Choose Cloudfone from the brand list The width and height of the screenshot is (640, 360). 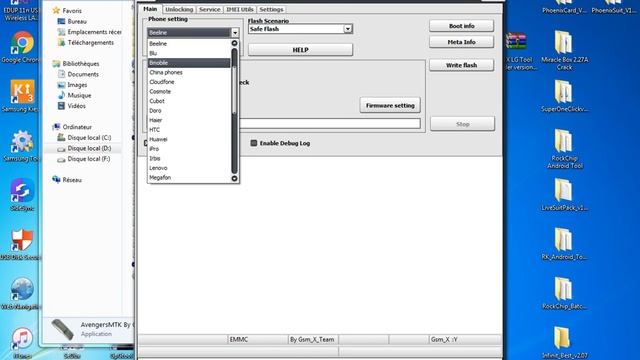point(189,82)
